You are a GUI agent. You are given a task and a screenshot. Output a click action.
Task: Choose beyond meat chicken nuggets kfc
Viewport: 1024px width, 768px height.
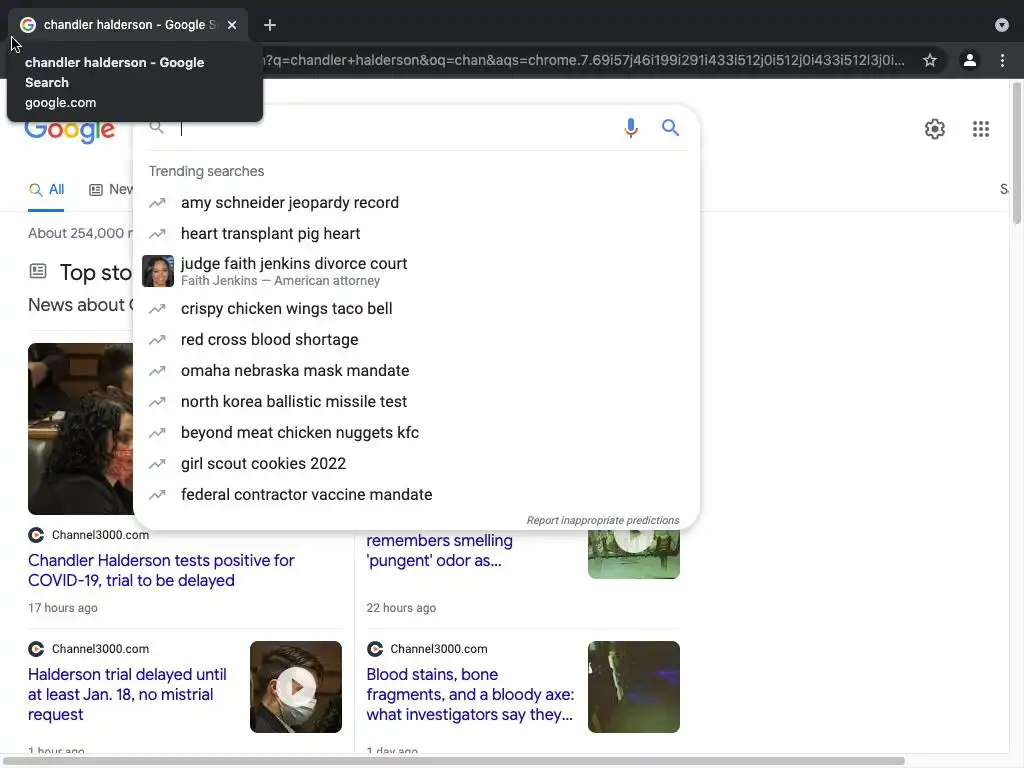click(416, 432)
